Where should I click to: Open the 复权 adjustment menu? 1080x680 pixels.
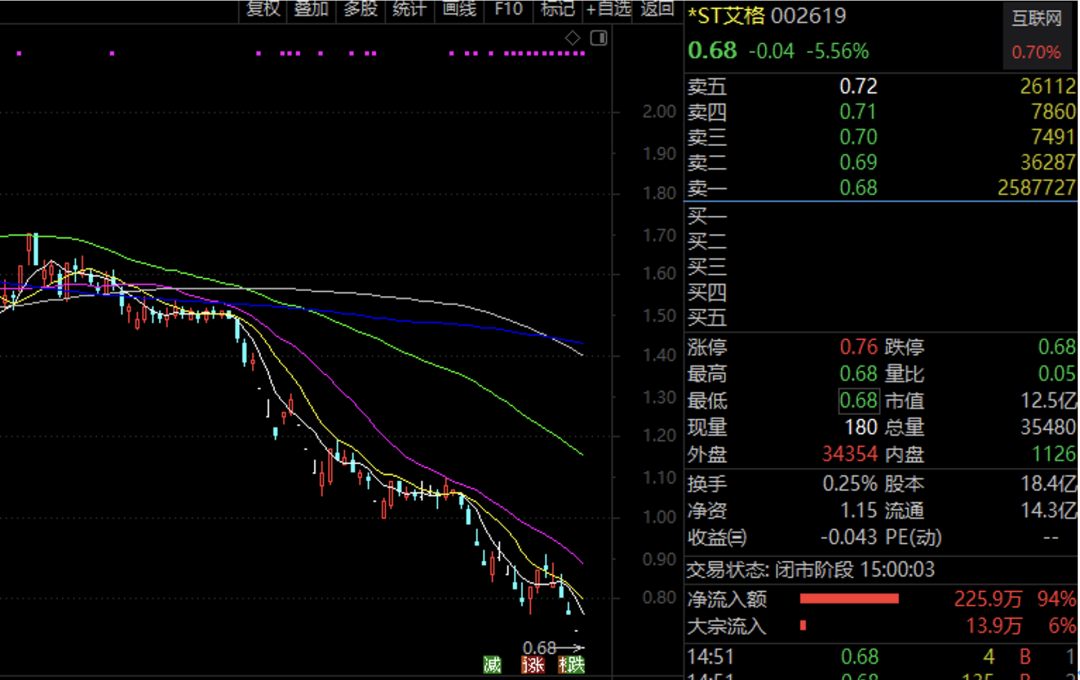click(x=263, y=10)
